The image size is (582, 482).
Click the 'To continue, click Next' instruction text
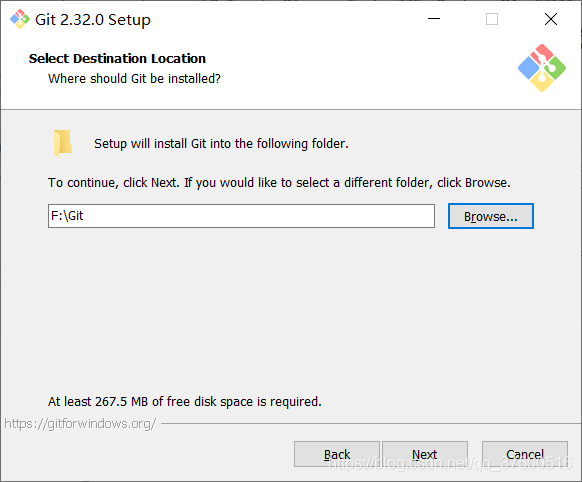(279, 183)
